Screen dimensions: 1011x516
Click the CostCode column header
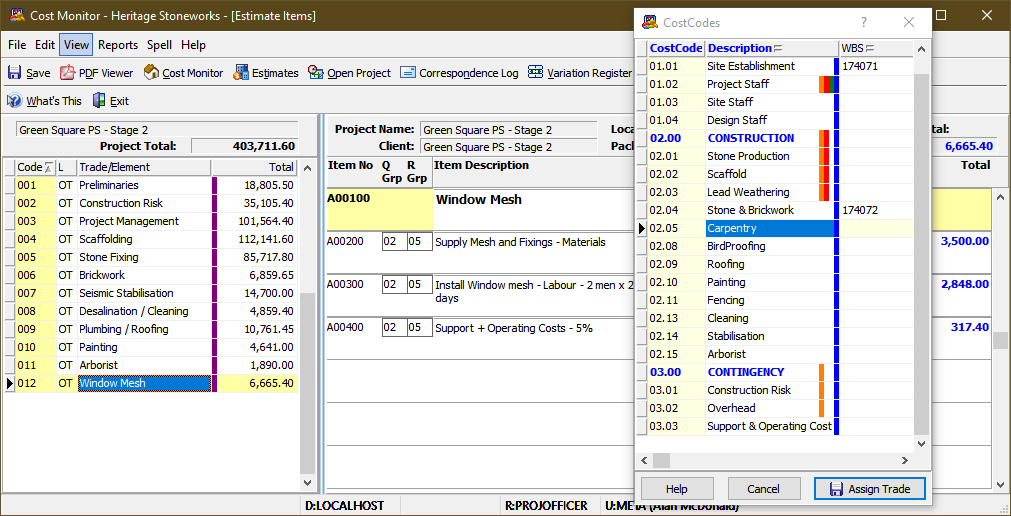(x=676, y=48)
